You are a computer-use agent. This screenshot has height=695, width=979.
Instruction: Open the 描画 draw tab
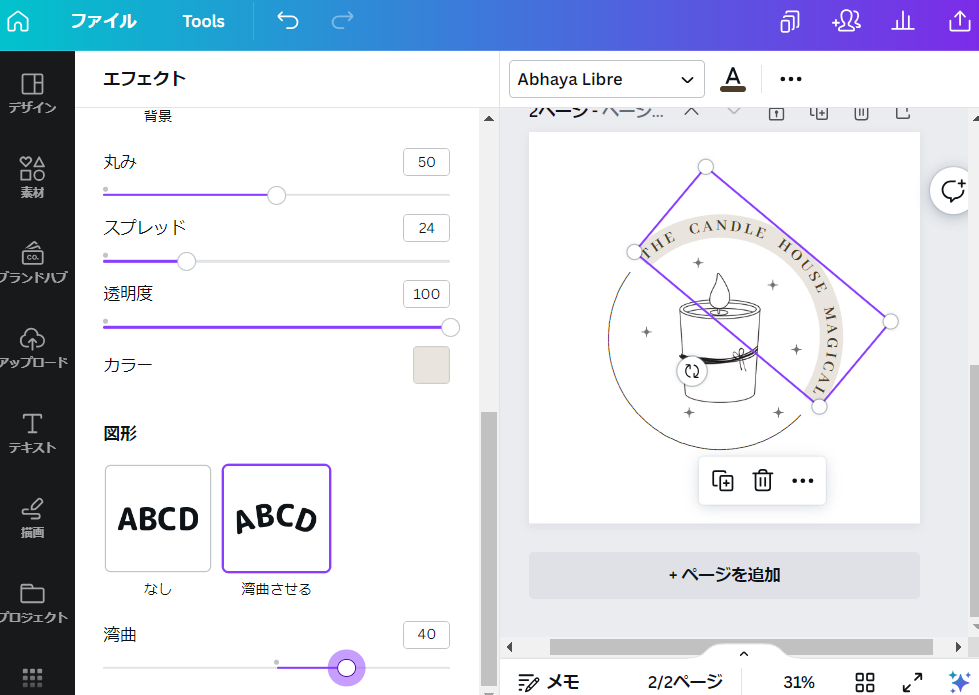(x=32, y=518)
